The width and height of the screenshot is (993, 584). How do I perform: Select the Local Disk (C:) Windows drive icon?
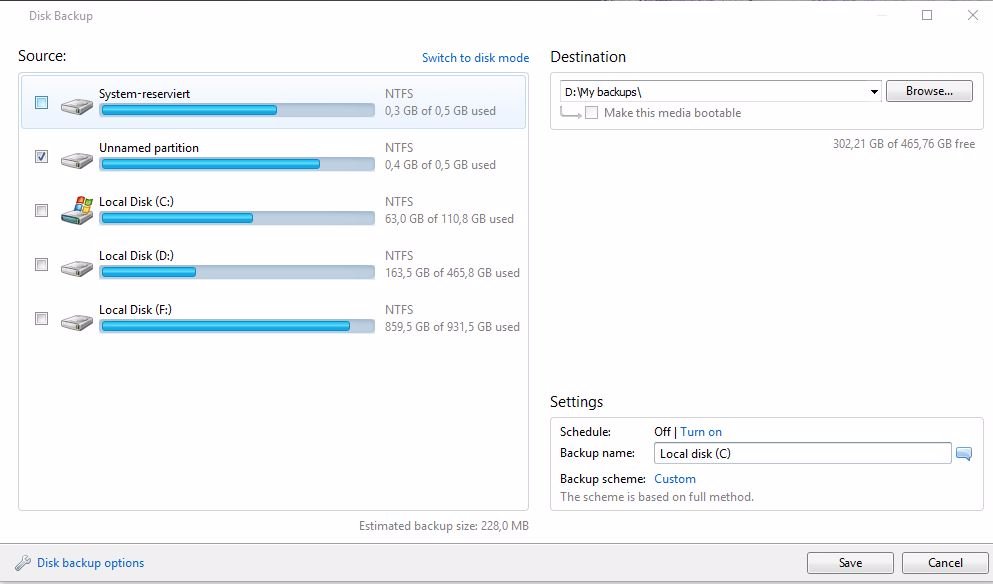77,210
